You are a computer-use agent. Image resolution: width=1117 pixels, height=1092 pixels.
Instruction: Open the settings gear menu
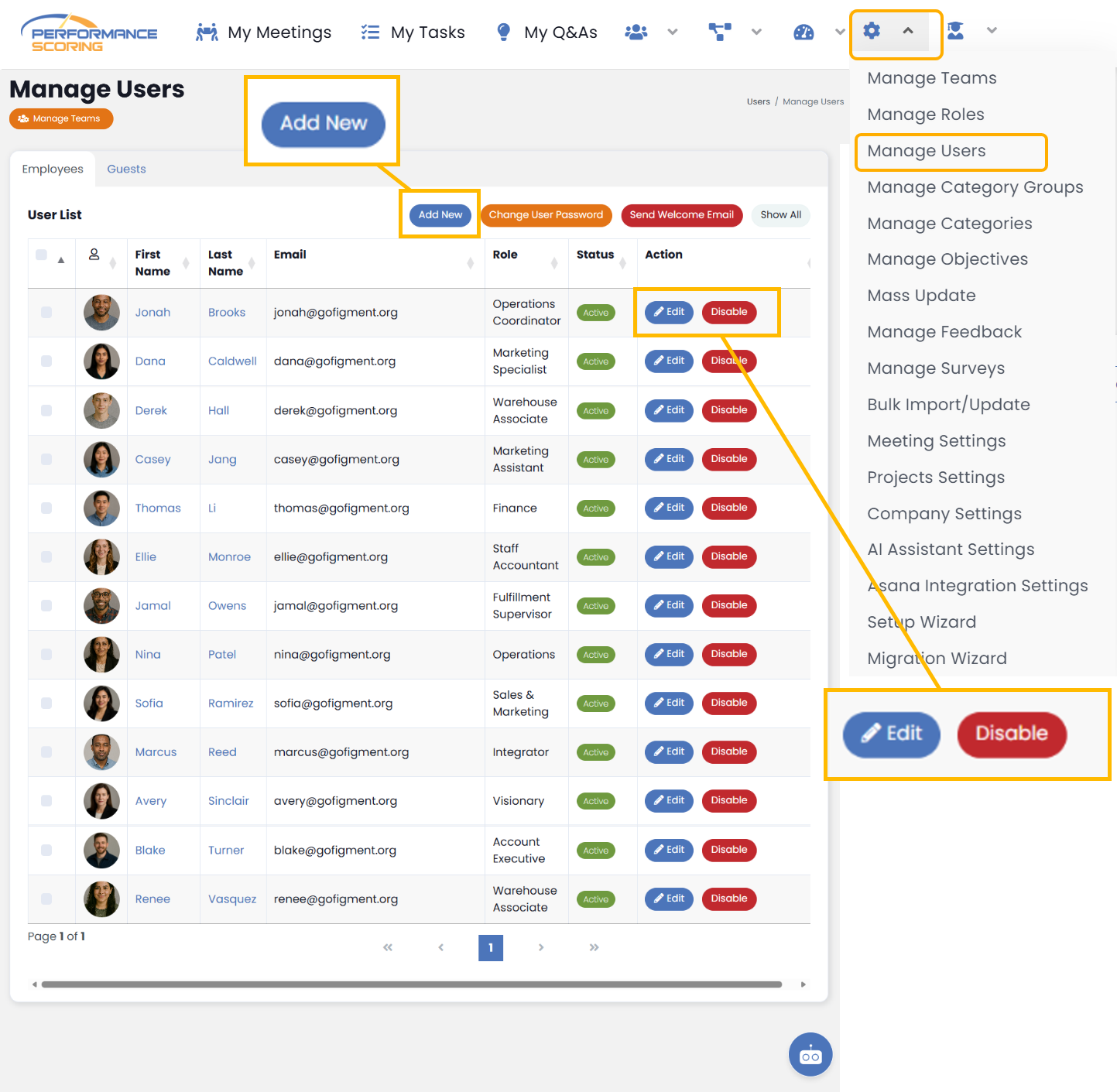click(x=872, y=31)
